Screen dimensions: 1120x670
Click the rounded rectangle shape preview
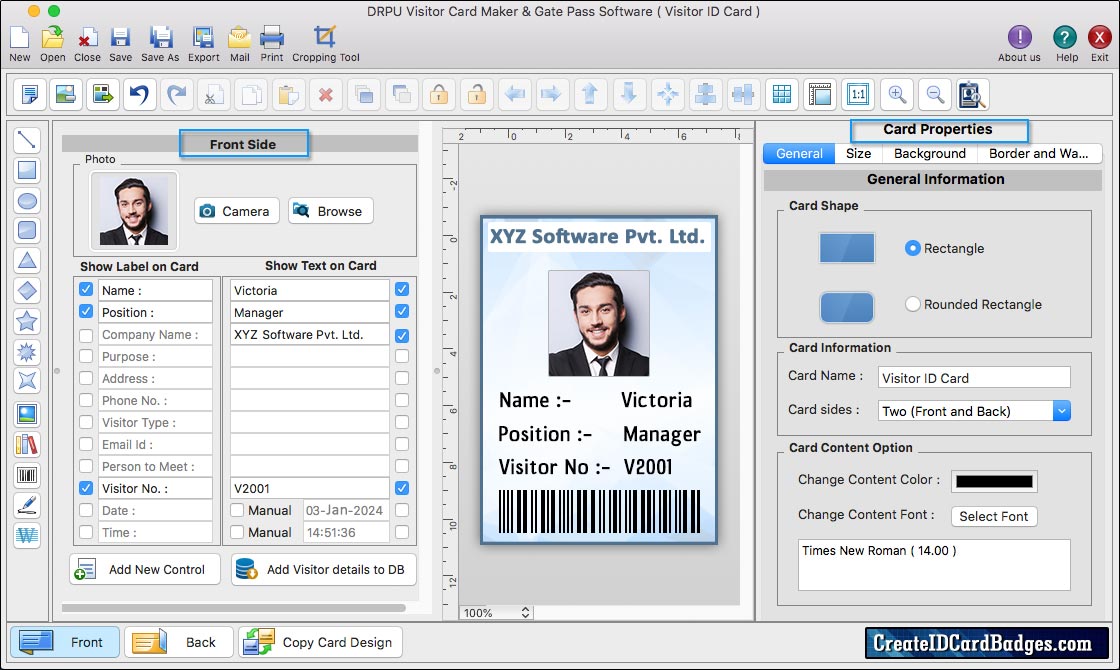846,307
